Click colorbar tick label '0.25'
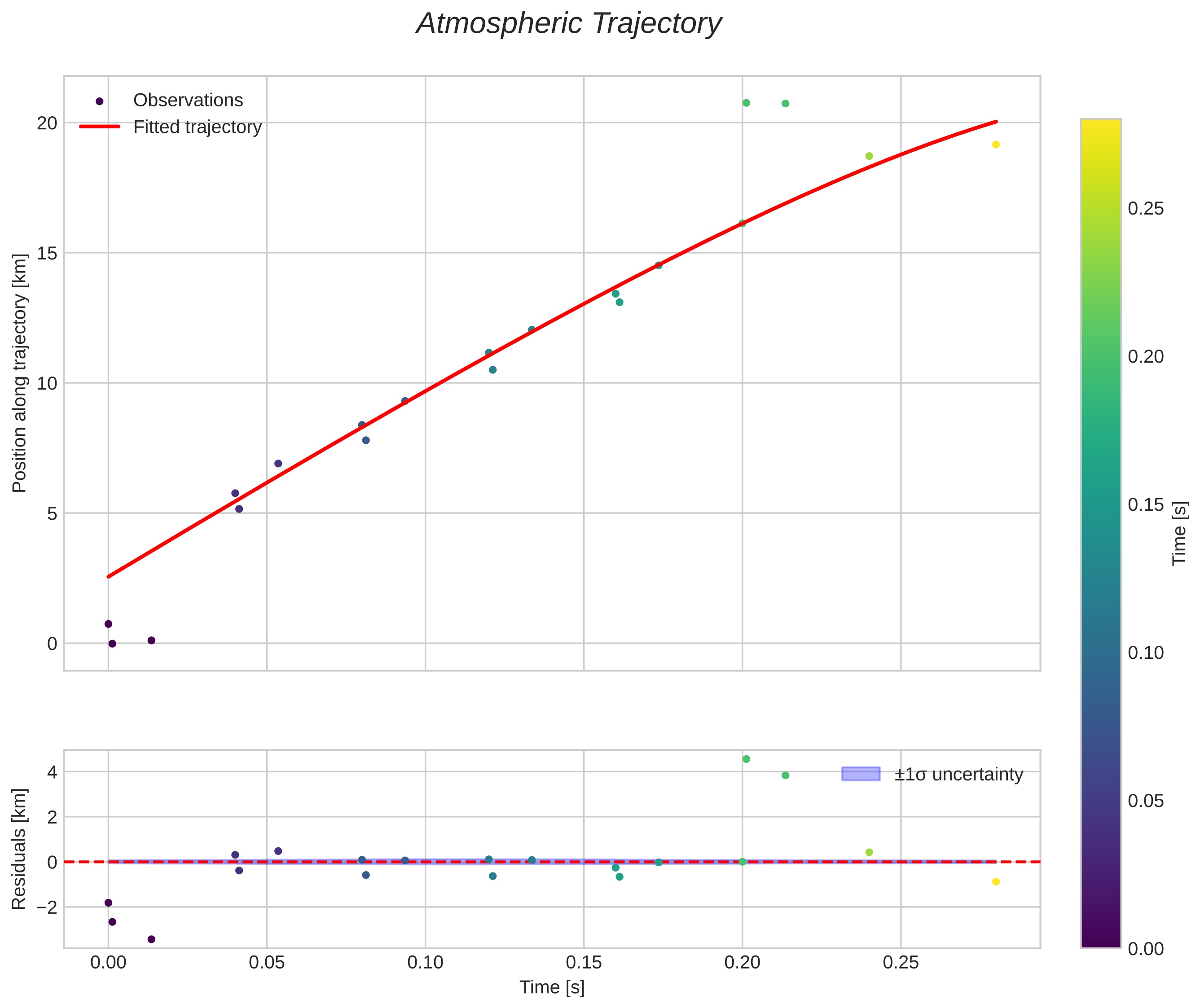The image size is (1200, 1008). (x=1146, y=209)
